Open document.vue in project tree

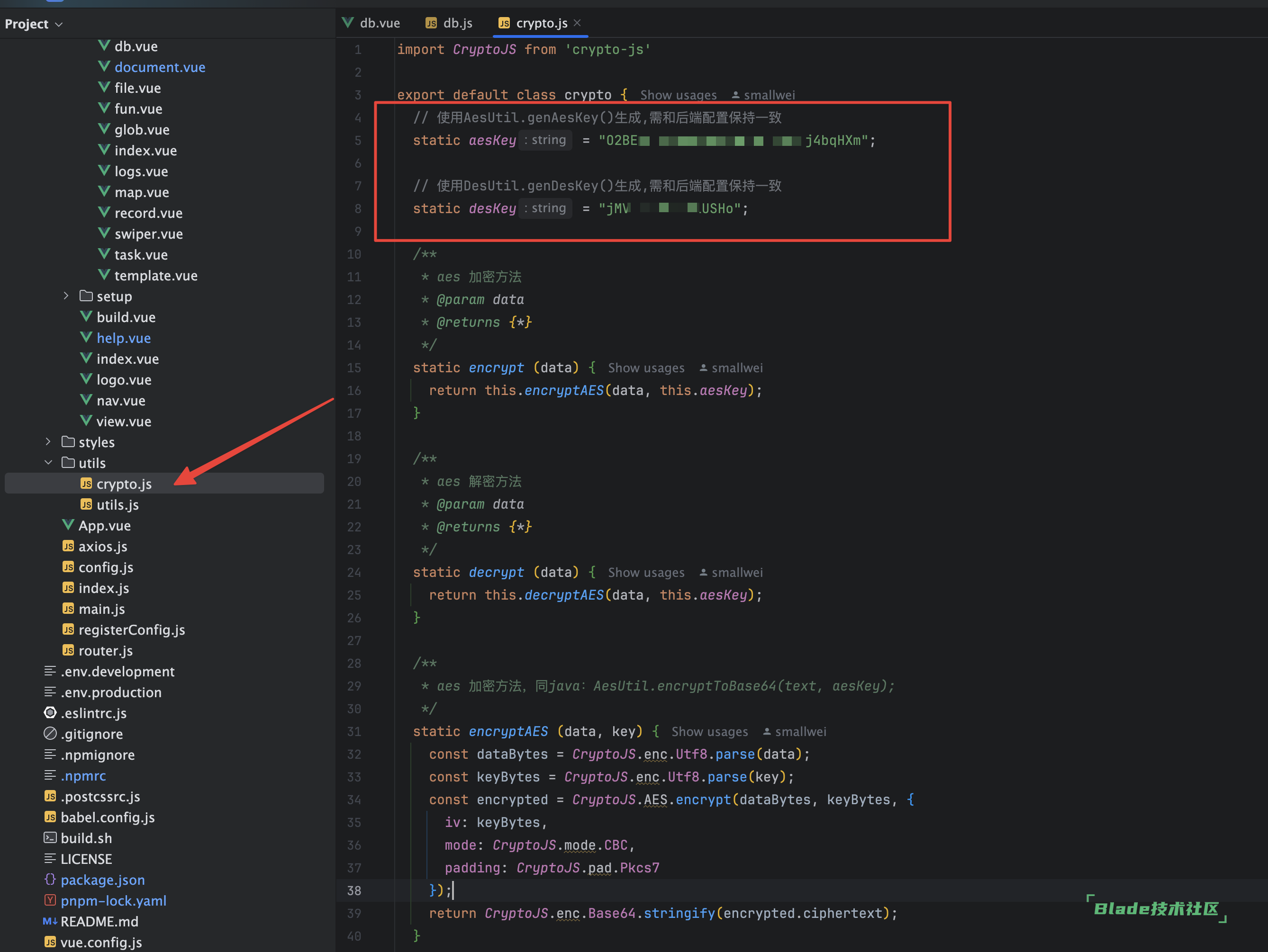coord(160,67)
